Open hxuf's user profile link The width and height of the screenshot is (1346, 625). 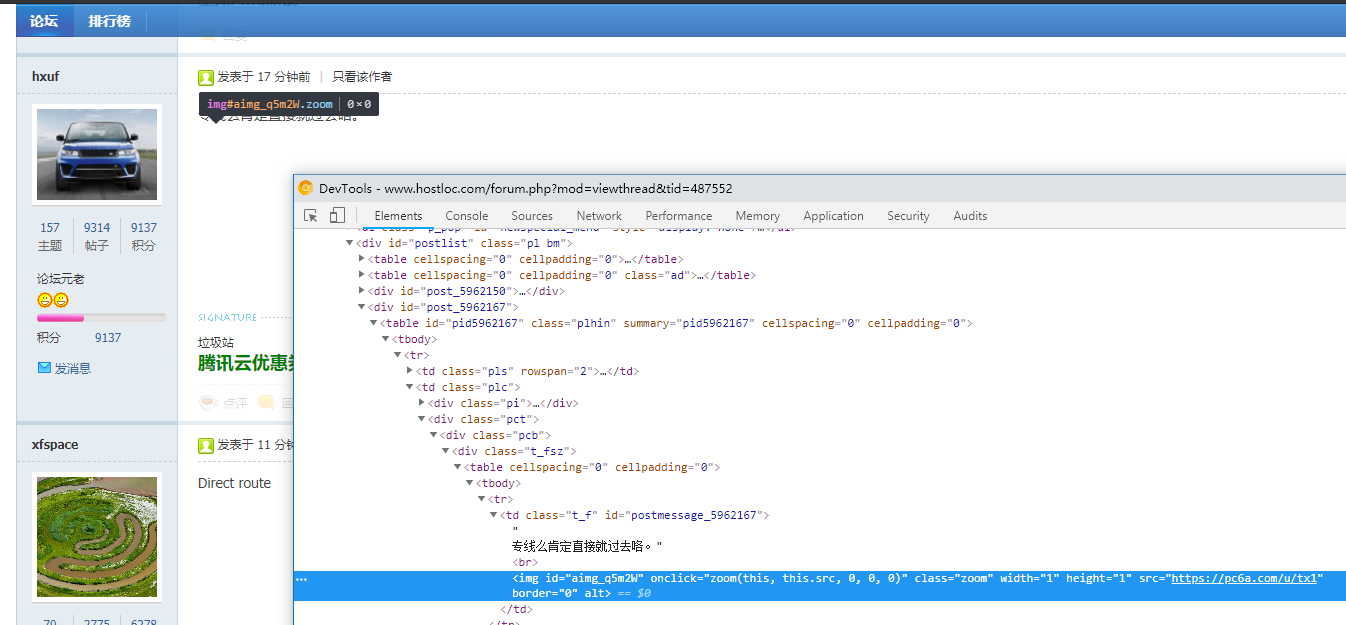tap(46, 77)
